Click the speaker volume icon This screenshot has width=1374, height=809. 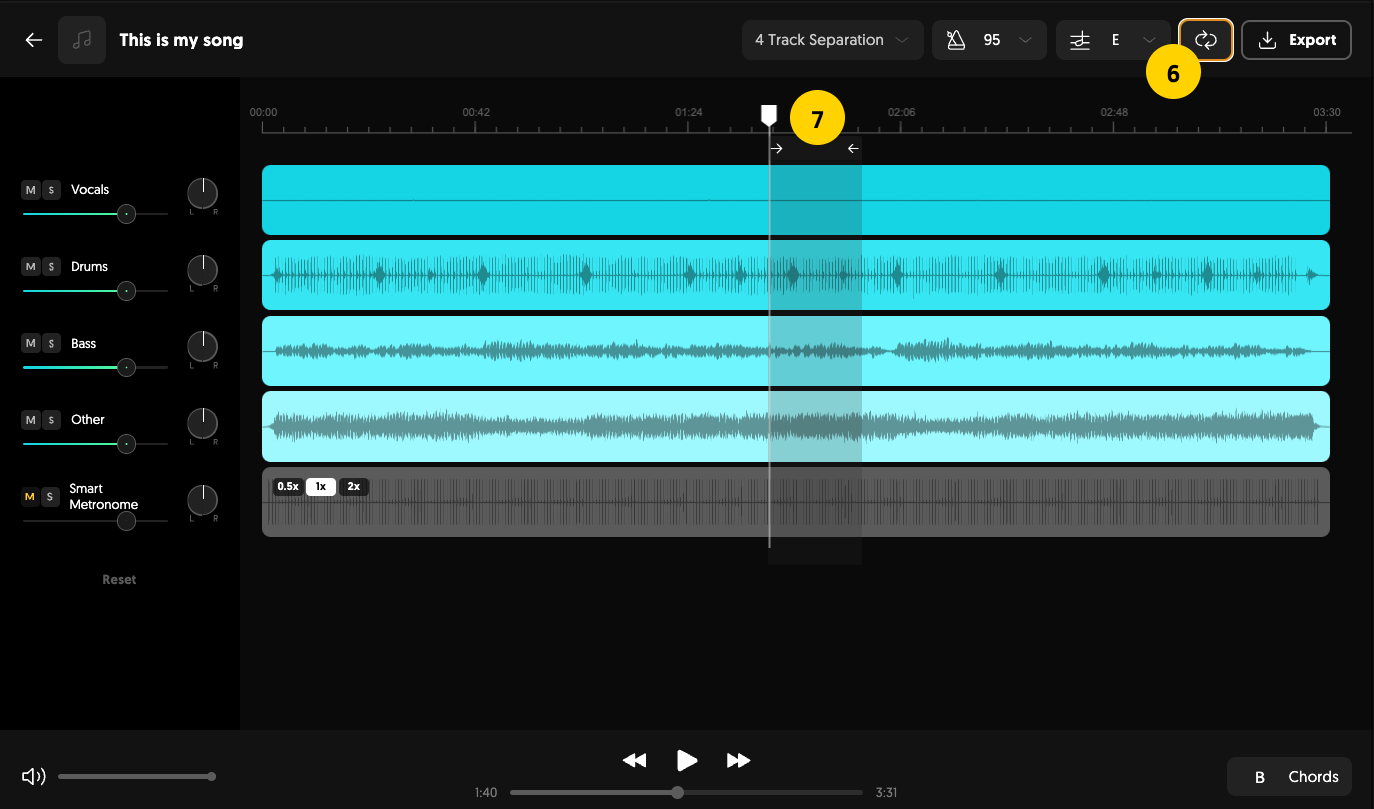point(34,777)
